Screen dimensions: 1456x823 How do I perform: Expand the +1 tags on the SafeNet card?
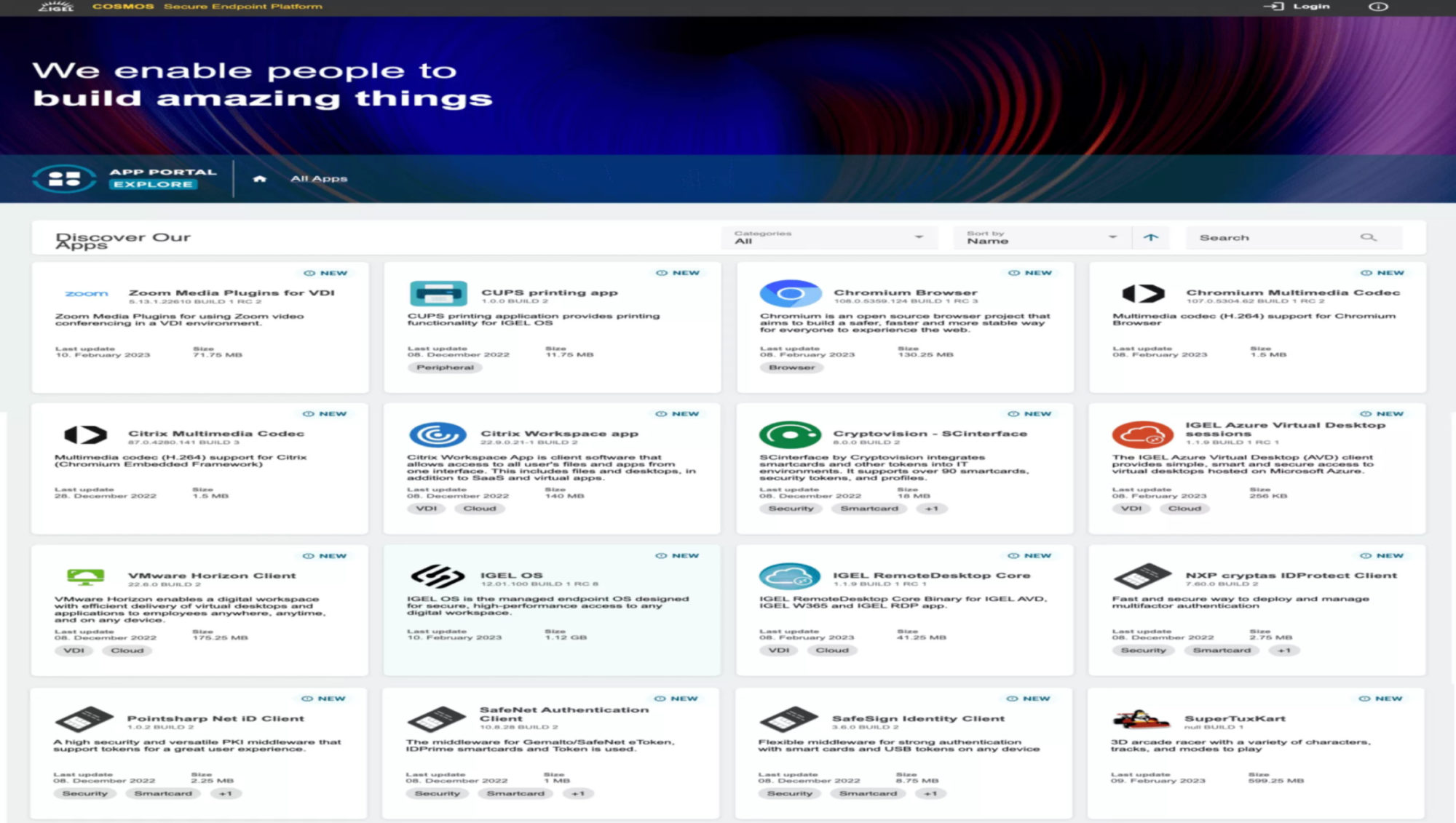coord(578,794)
